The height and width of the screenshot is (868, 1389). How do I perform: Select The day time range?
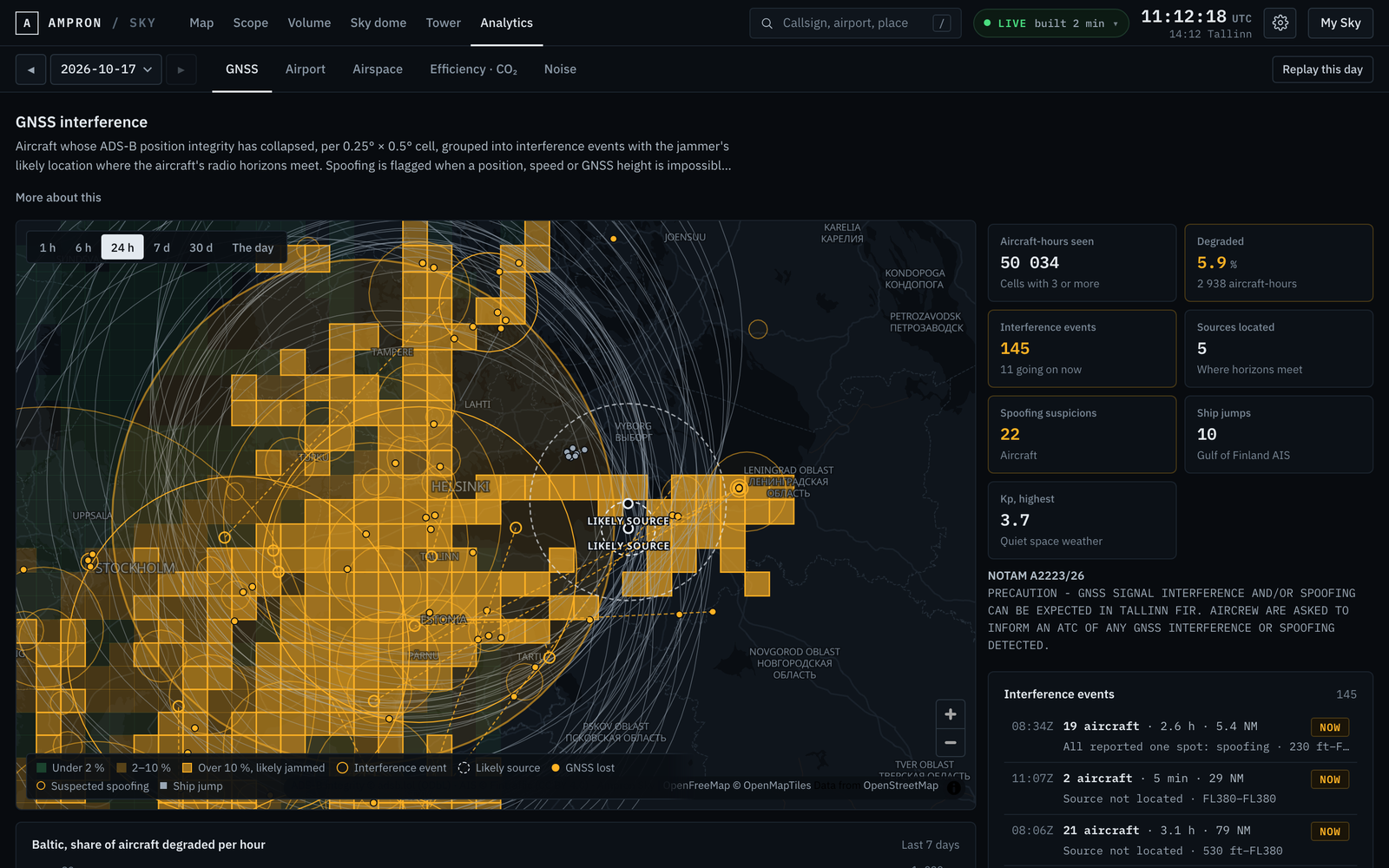point(253,247)
